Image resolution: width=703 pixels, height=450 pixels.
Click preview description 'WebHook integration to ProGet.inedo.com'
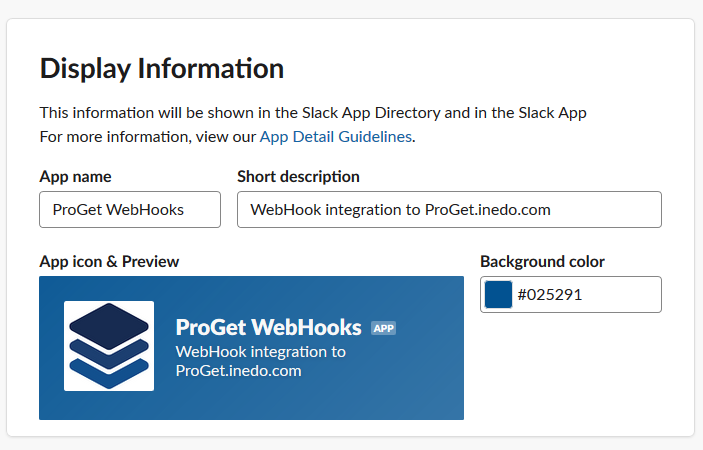(260, 361)
